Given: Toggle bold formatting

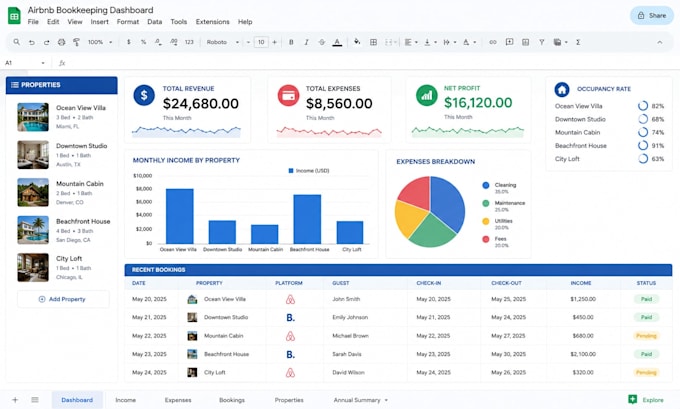Looking at the screenshot, I should coord(291,42).
